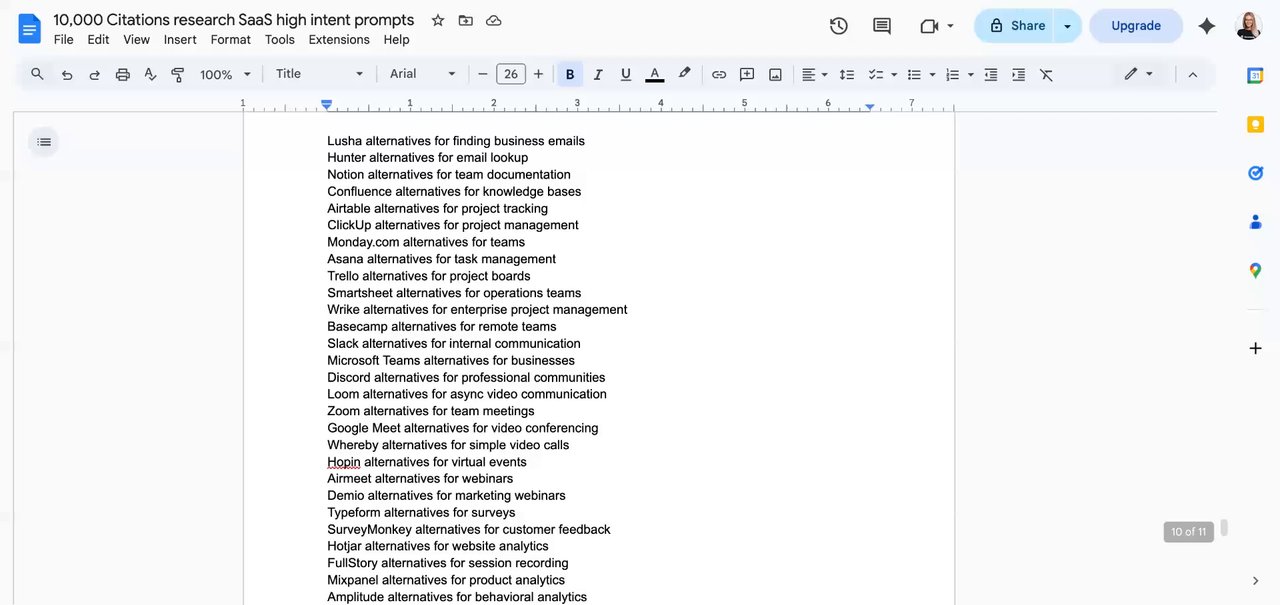Viewport: 1280px width, 605px height.
Task: Show the document outline
Action: 44,142
